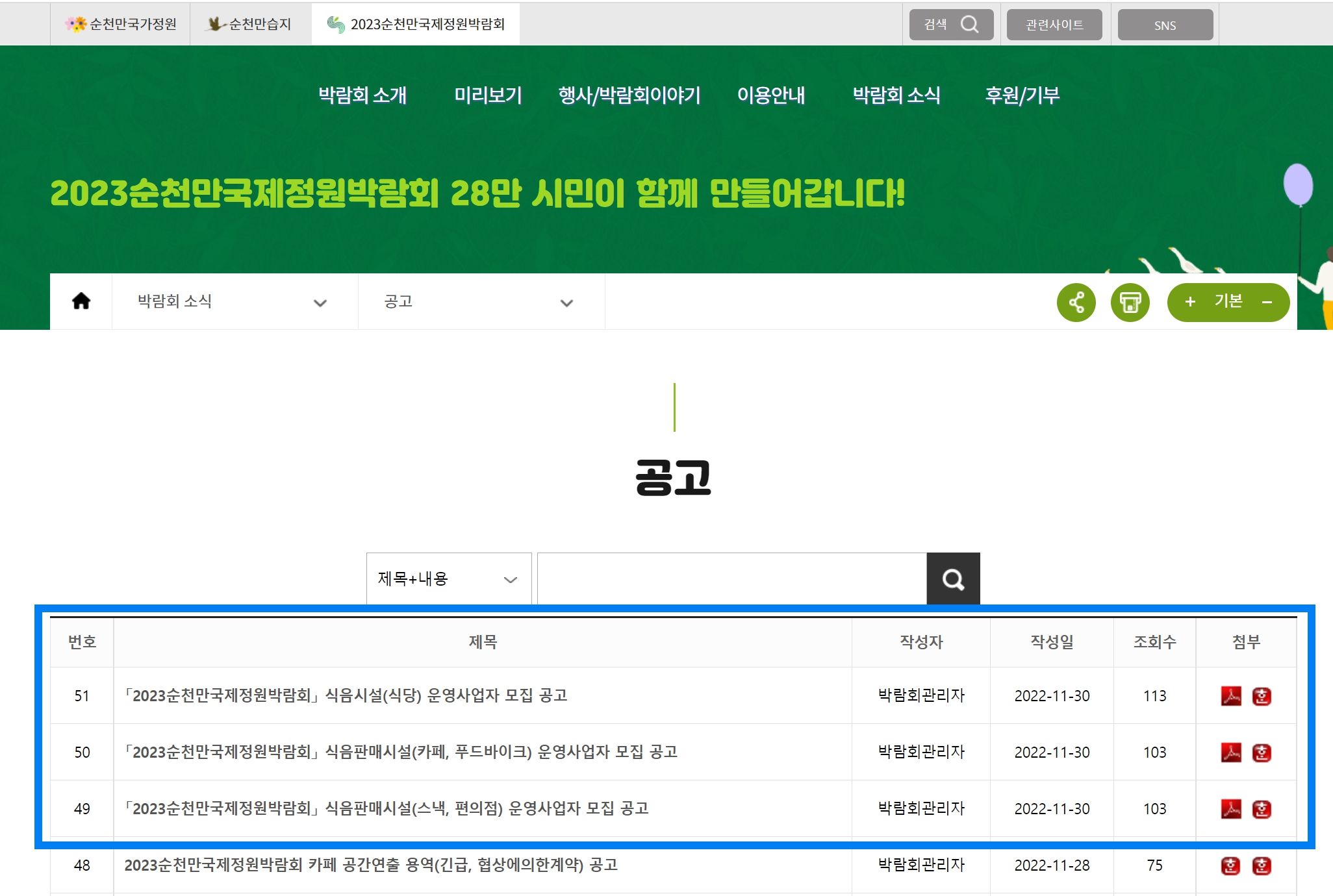
Task: Go home via the house icon
Action: point(81,301)
